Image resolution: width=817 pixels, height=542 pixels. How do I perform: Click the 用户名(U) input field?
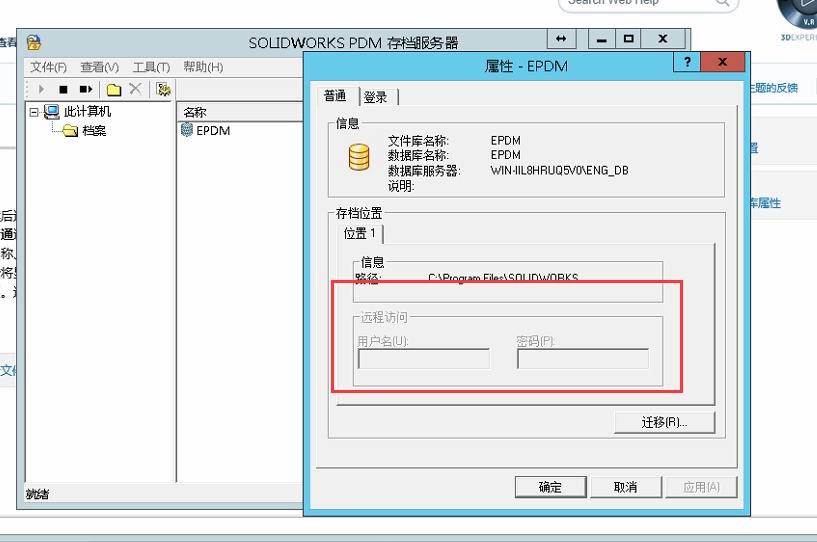point(424,359)
